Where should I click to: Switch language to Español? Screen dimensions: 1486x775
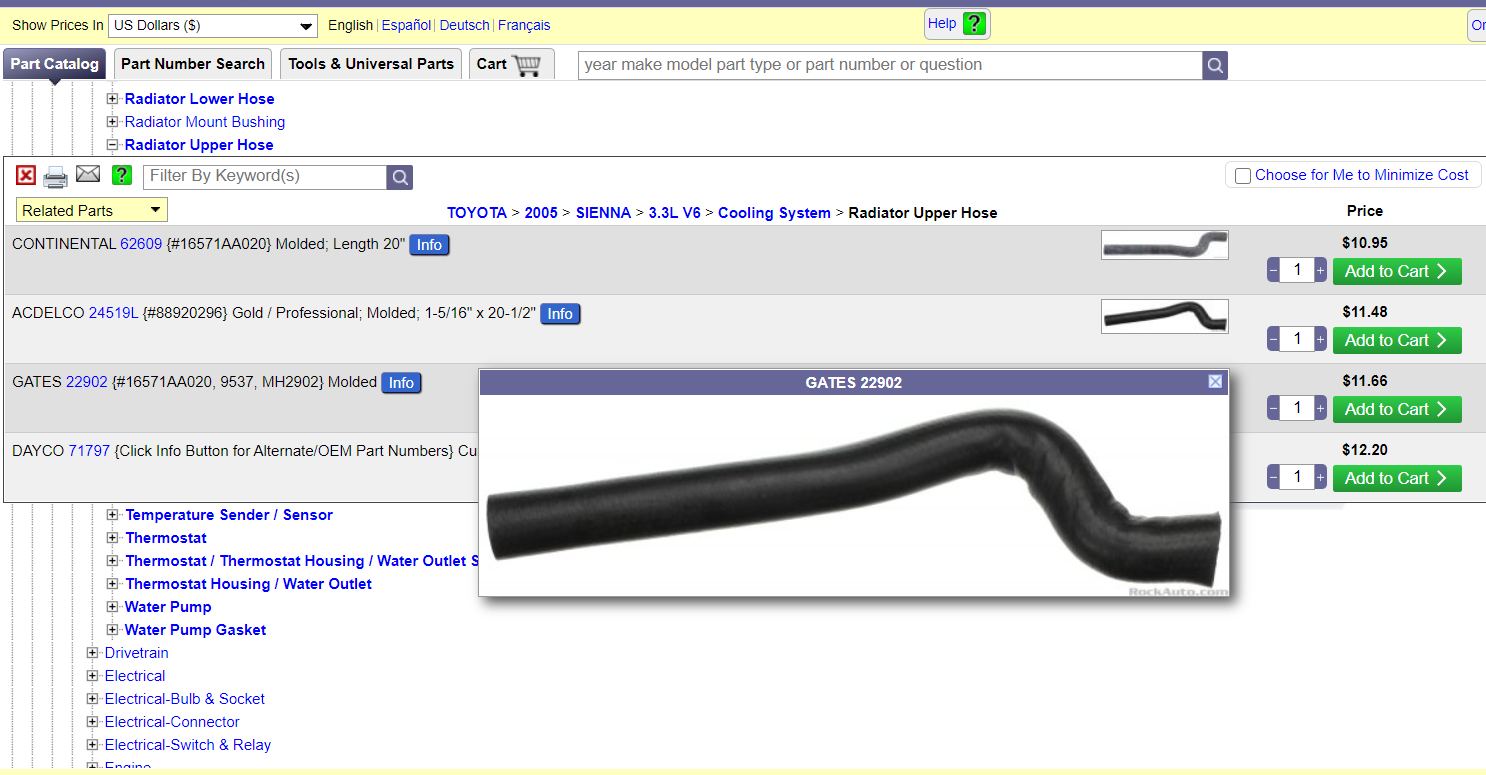point(406,26)
